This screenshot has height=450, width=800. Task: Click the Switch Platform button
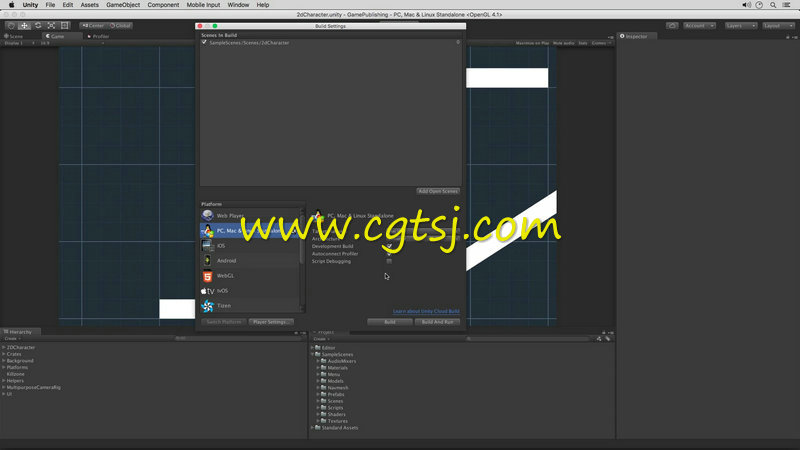(x=223, y=322)
